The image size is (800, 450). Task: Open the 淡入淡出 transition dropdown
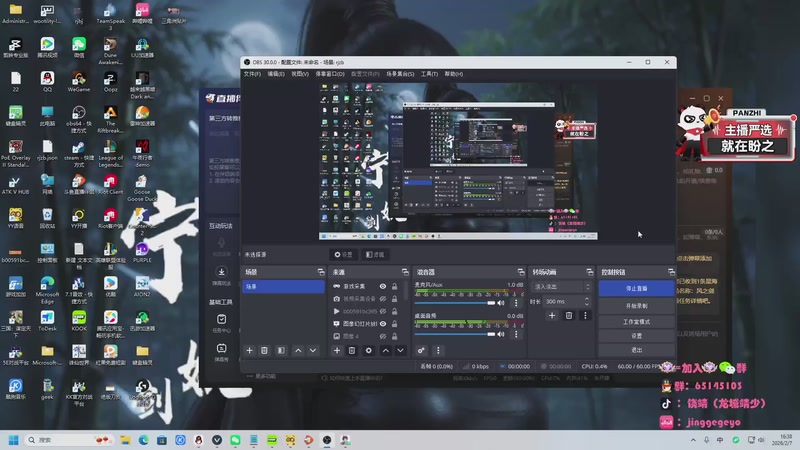[561, 287]
